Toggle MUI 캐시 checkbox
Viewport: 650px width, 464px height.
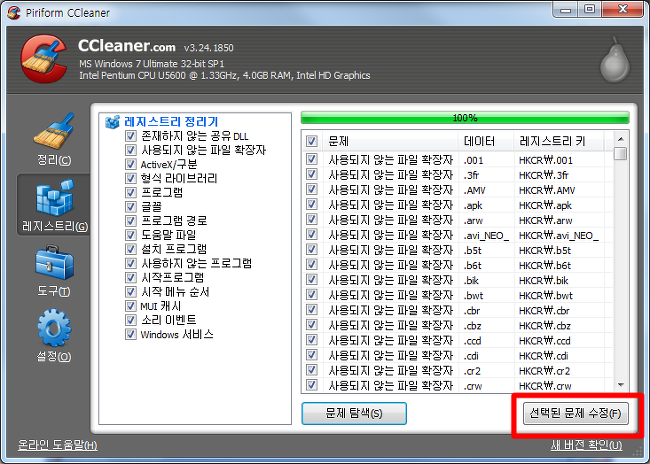tap(131, 306)
